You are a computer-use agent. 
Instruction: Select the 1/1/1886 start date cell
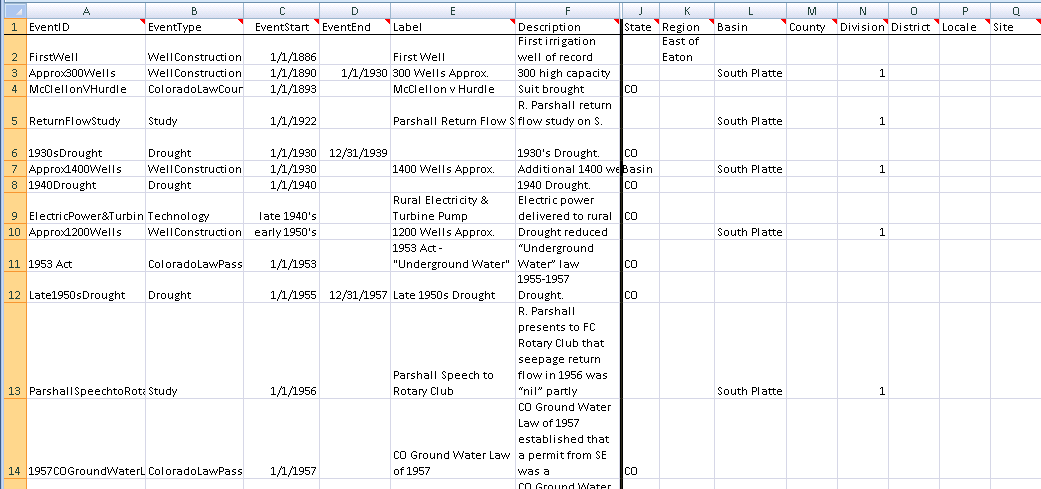click(x=281, y=50)
